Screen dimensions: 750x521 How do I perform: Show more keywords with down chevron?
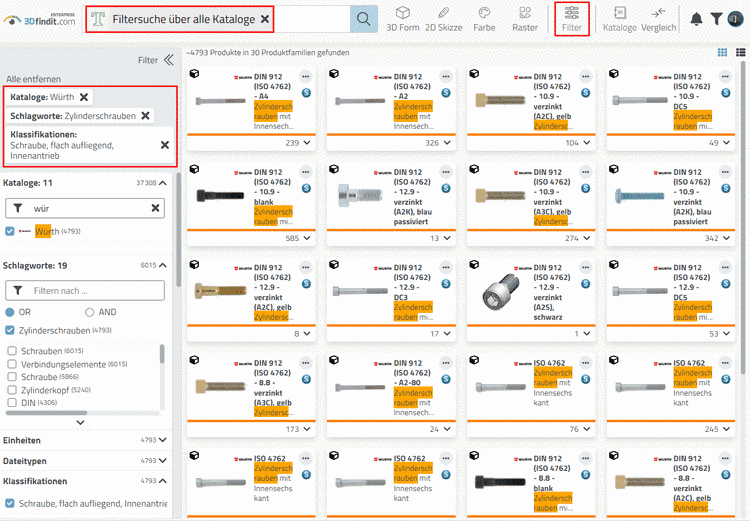[80, 422]
